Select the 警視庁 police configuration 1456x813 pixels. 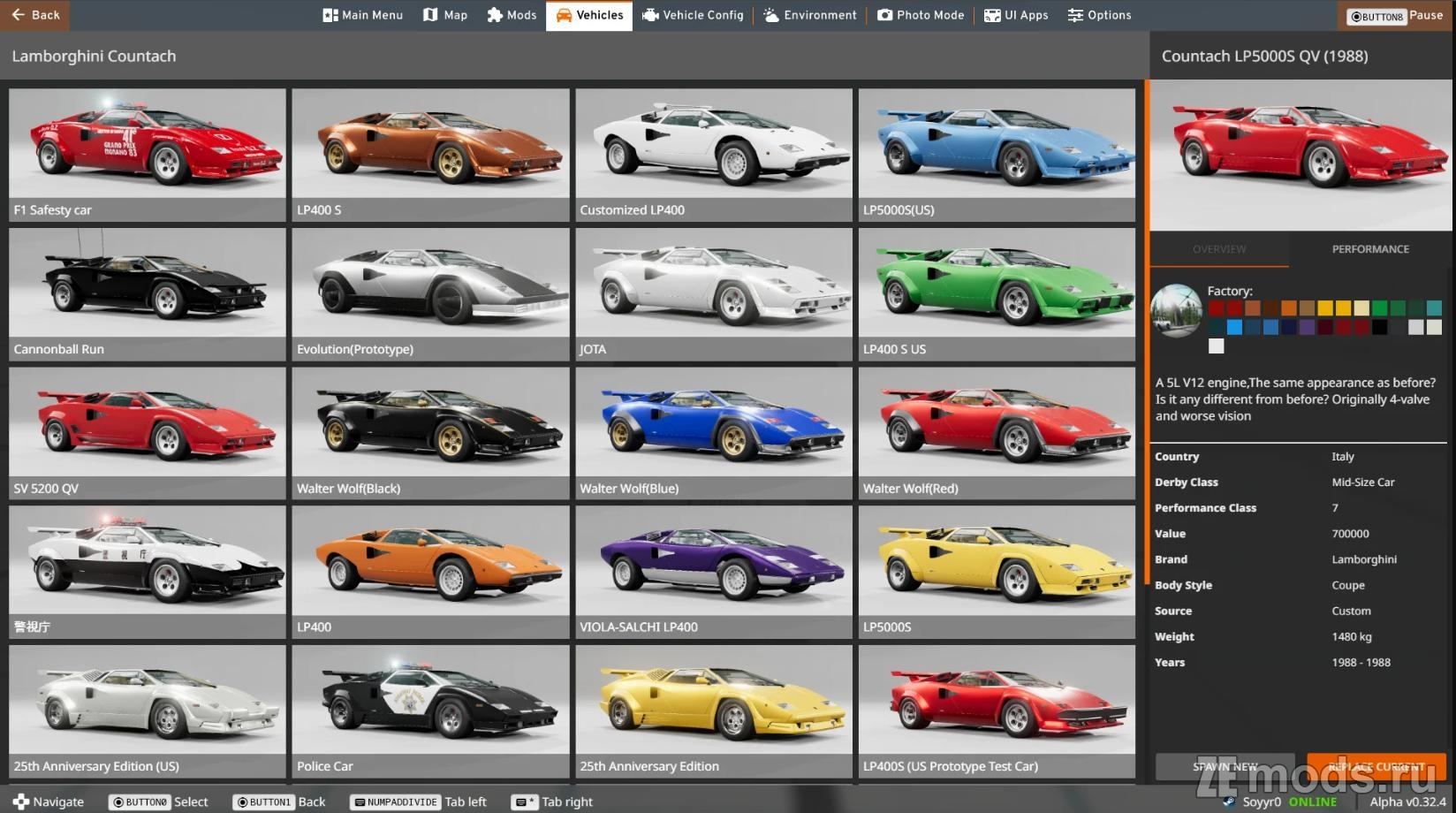tap(148, 572)
